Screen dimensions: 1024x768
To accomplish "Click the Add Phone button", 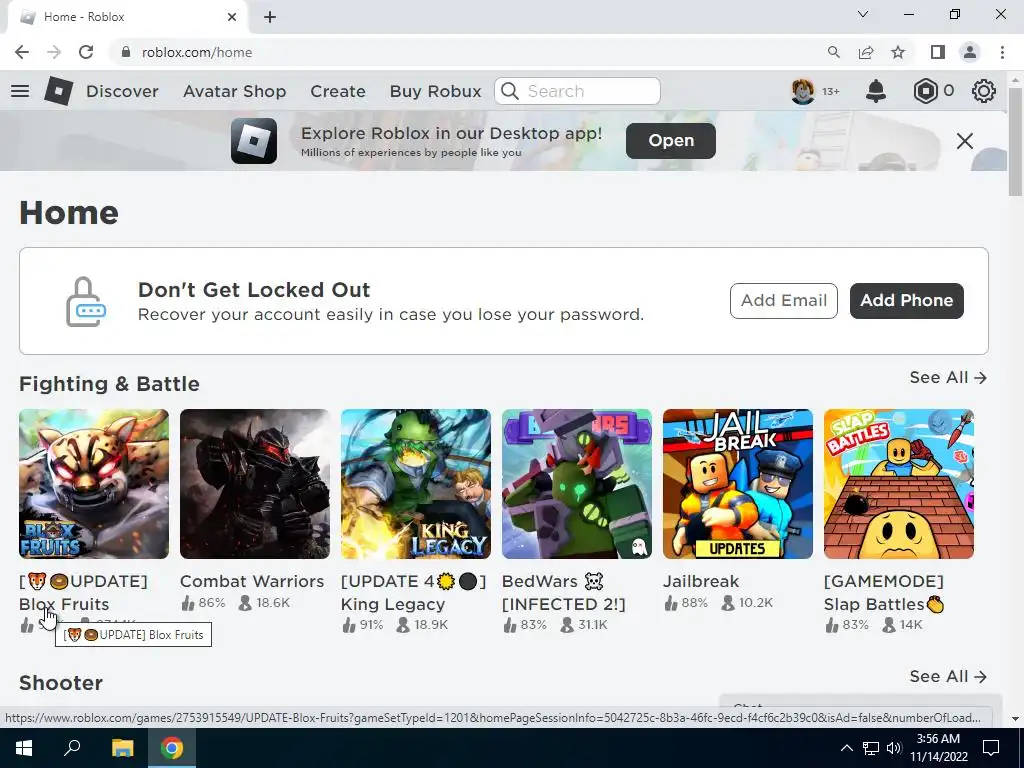I will click(x=906, y=300).
